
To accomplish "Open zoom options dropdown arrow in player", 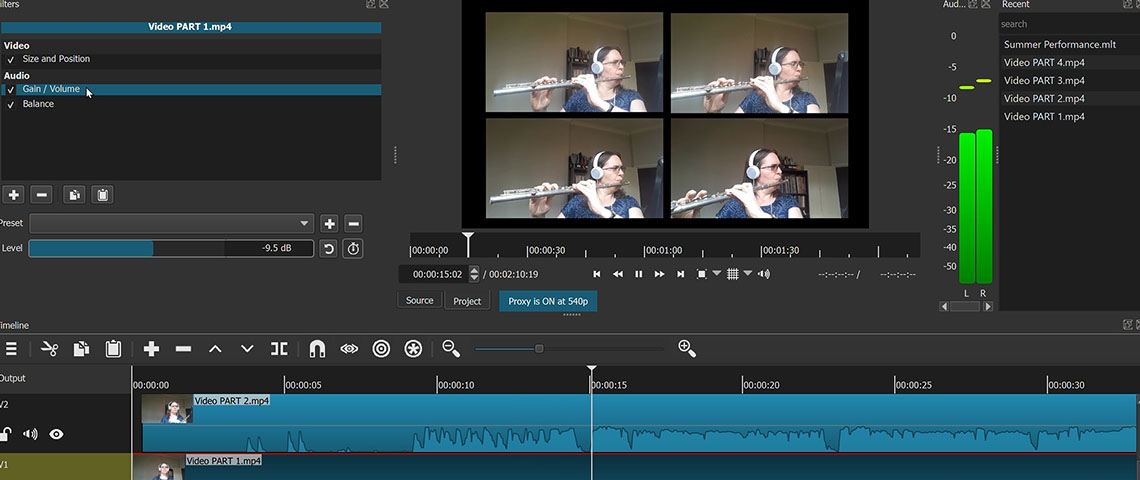I will 716,273.
